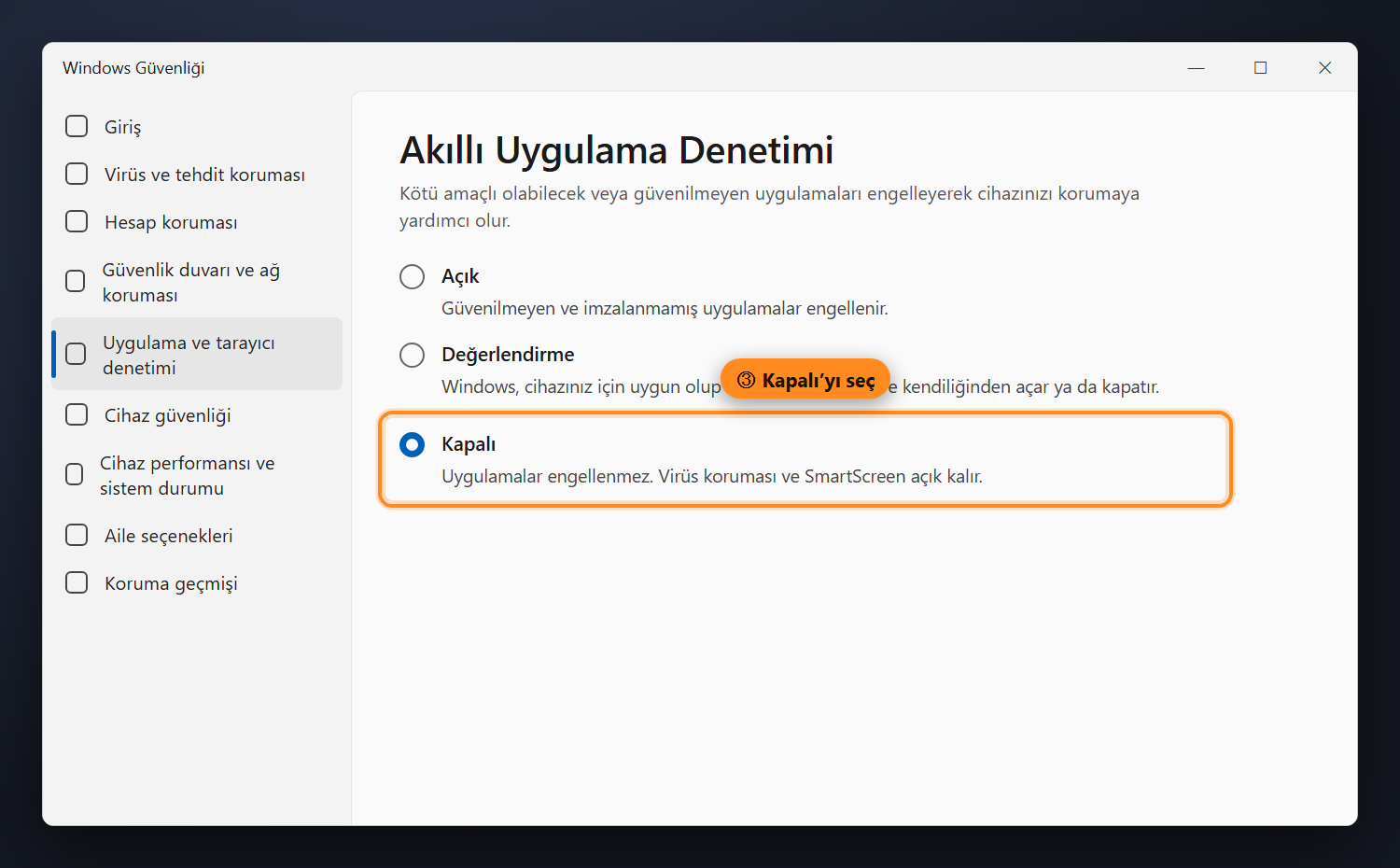Select the Kapalı radio option
1400x868 pixels.
click(x=412, y=444)
